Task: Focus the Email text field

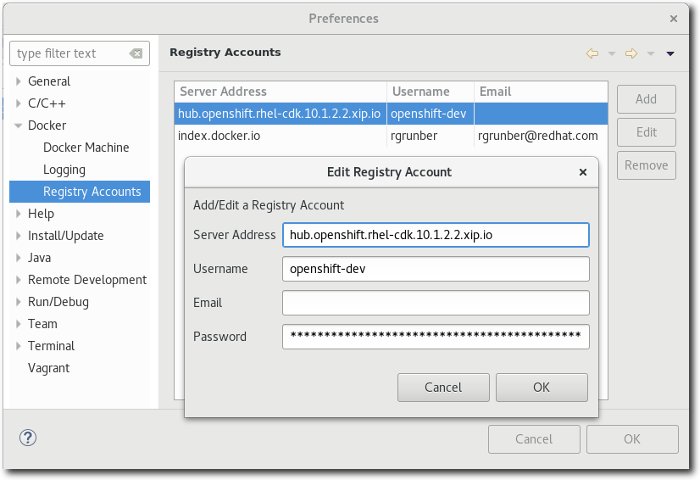Action: click(435, 303)
